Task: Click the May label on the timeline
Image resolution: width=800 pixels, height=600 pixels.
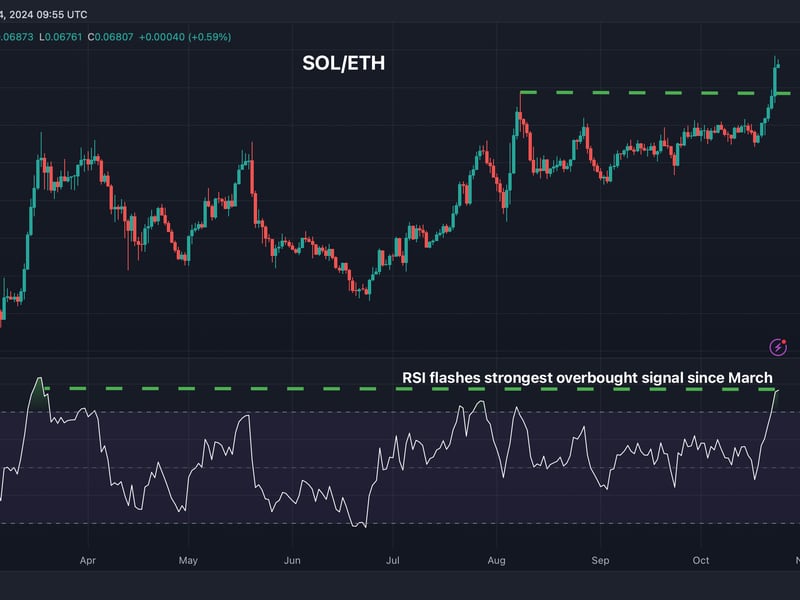Action: click(188, 561)
